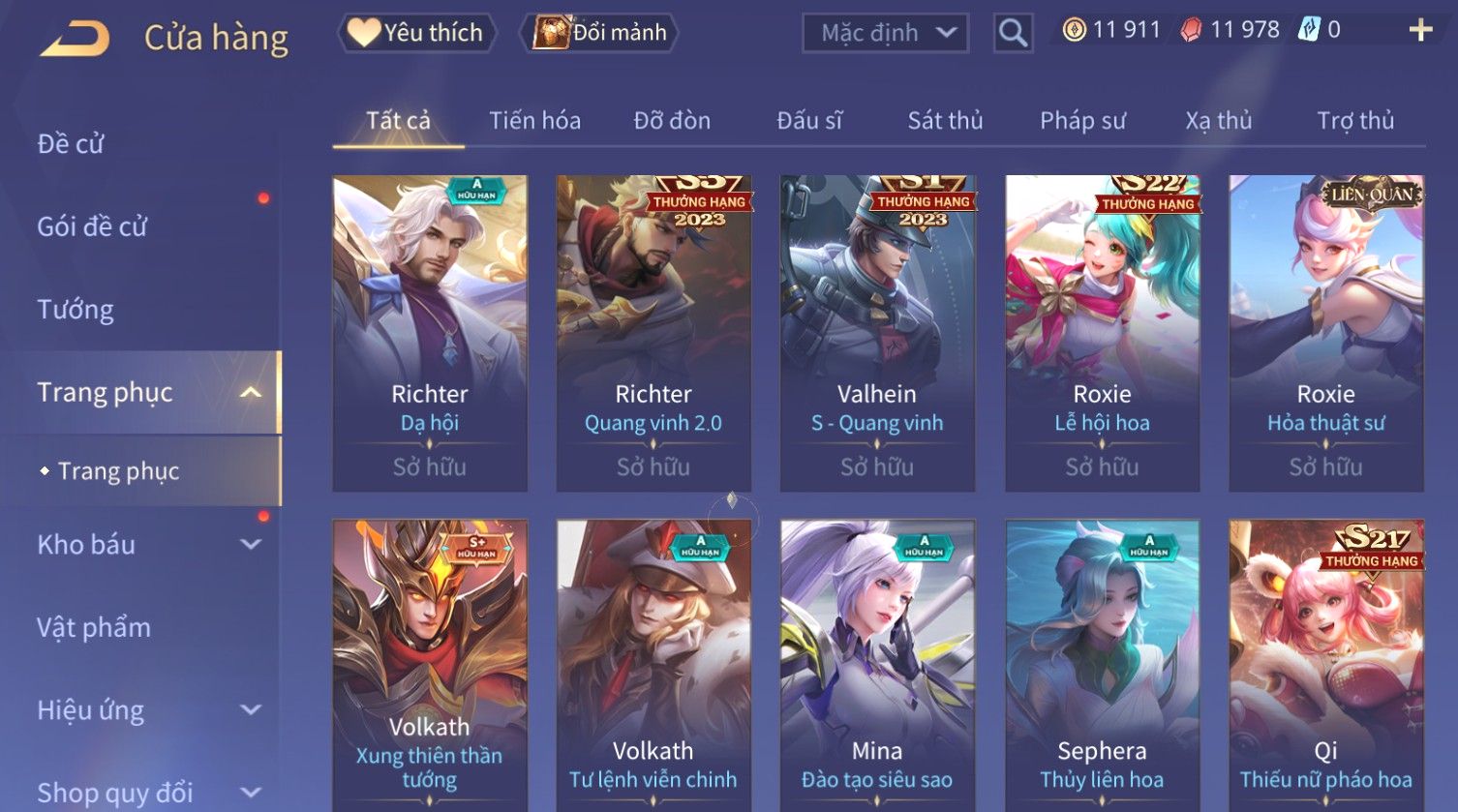Select the Richter Dạ hội skin card
The width and height of the screenshot is (1458, 812).
click(430, 333)
